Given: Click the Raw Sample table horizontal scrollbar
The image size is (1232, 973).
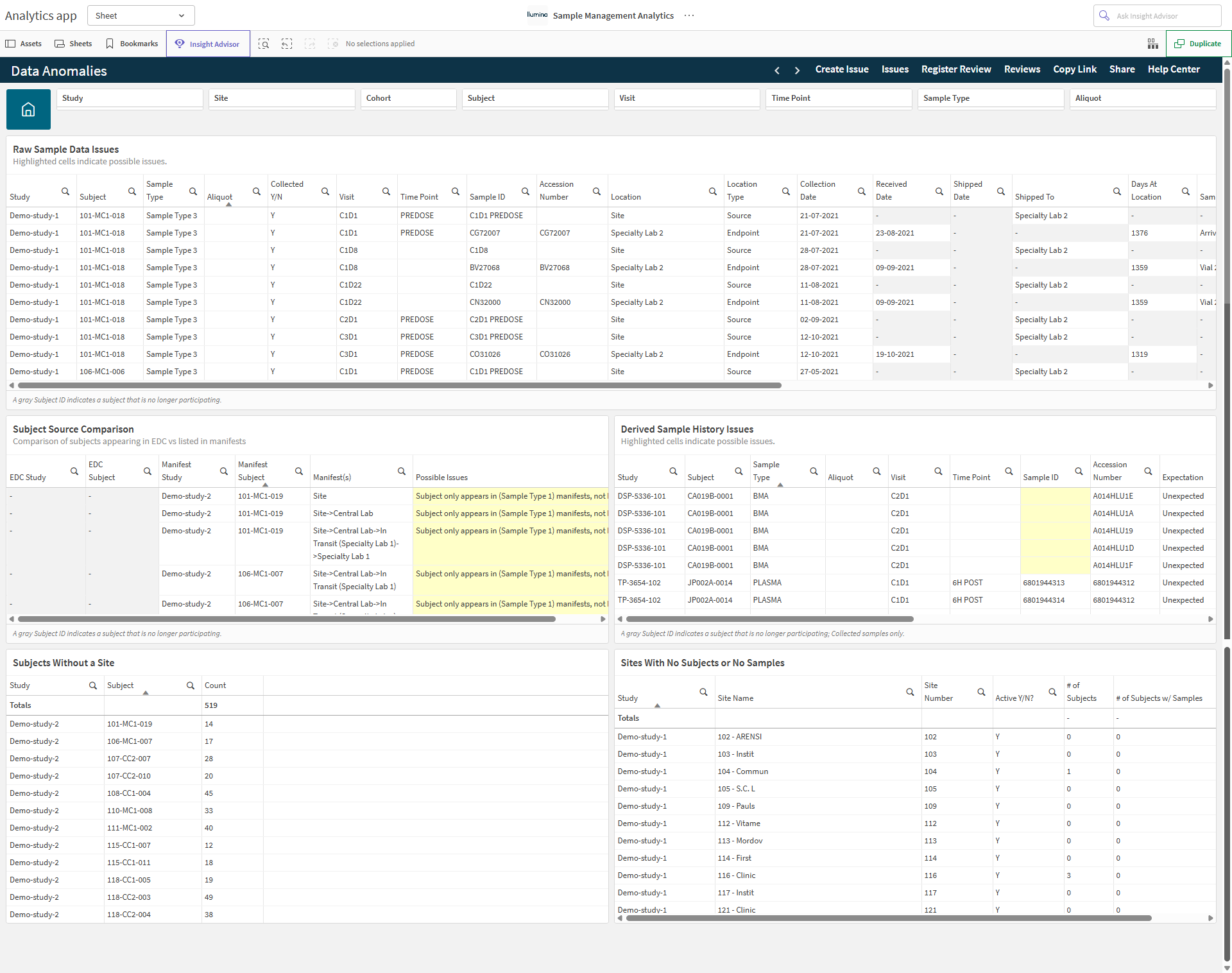Looking at the screenshot, I should tap(399, 386).
